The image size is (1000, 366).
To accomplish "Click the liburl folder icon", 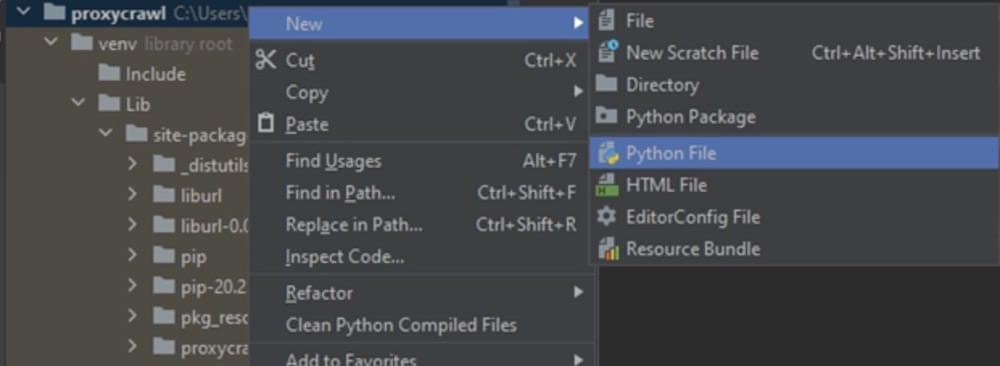I will click(164, 194).
